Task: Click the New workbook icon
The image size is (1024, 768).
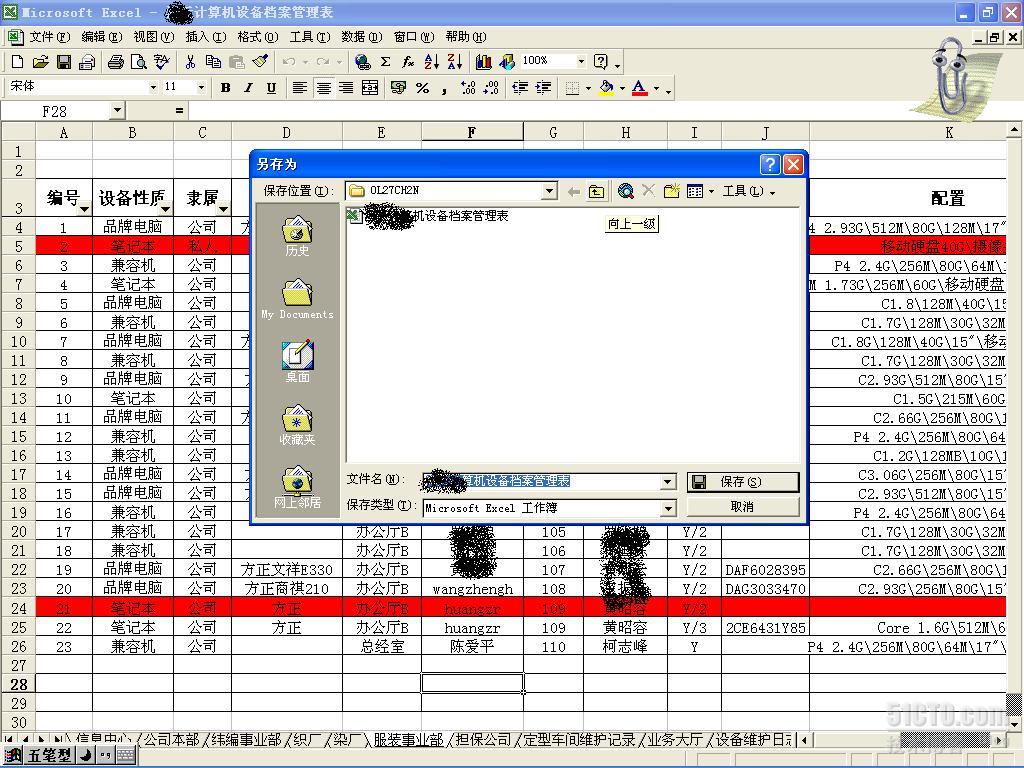Action: [x=18, y=62]
